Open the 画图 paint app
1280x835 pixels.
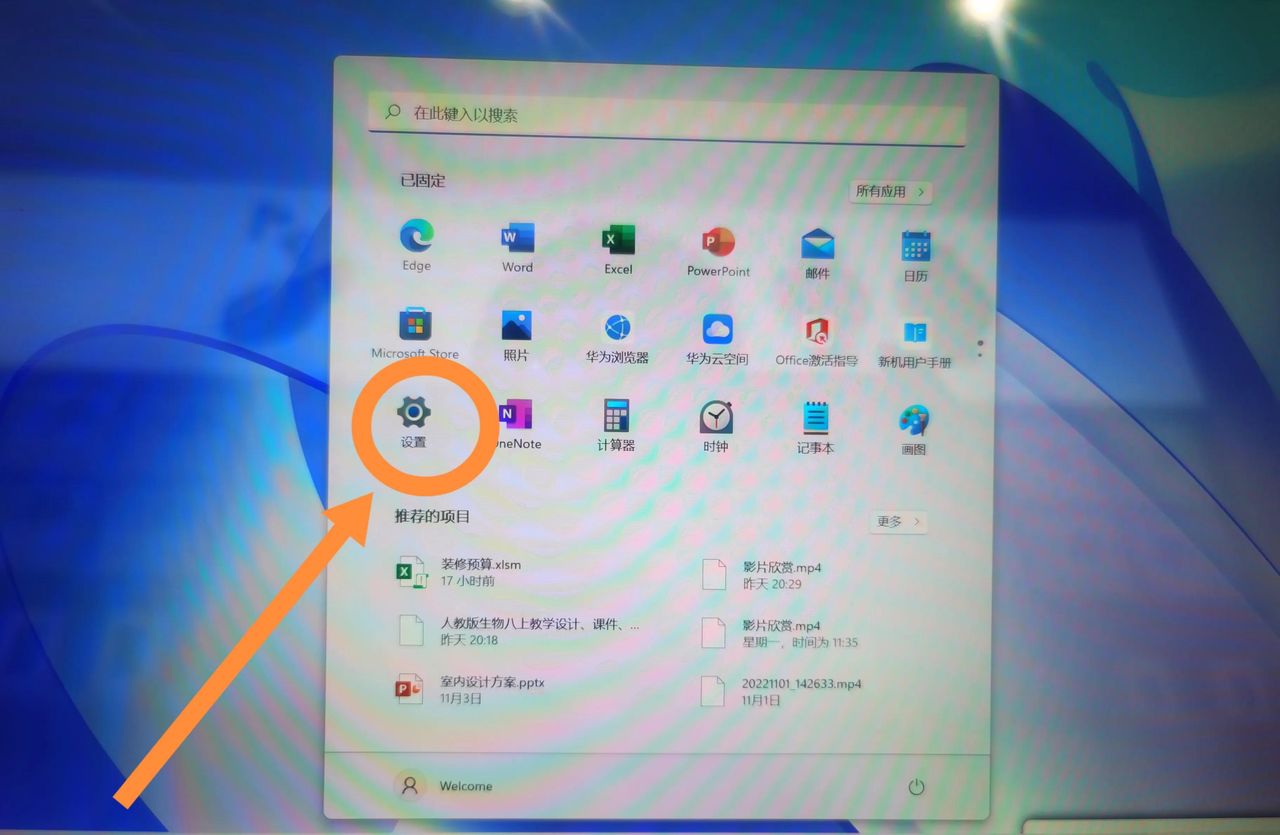[x=913, y=431]
